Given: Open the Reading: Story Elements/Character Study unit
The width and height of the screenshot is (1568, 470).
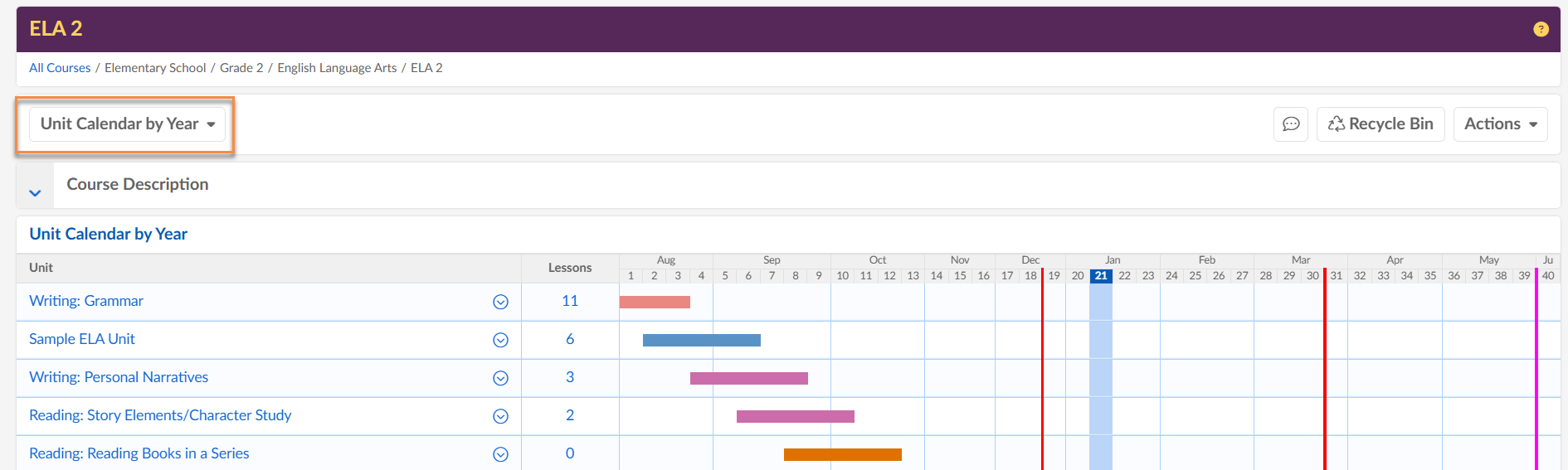Looking at the screenshot, I should [x=160, y=415].
